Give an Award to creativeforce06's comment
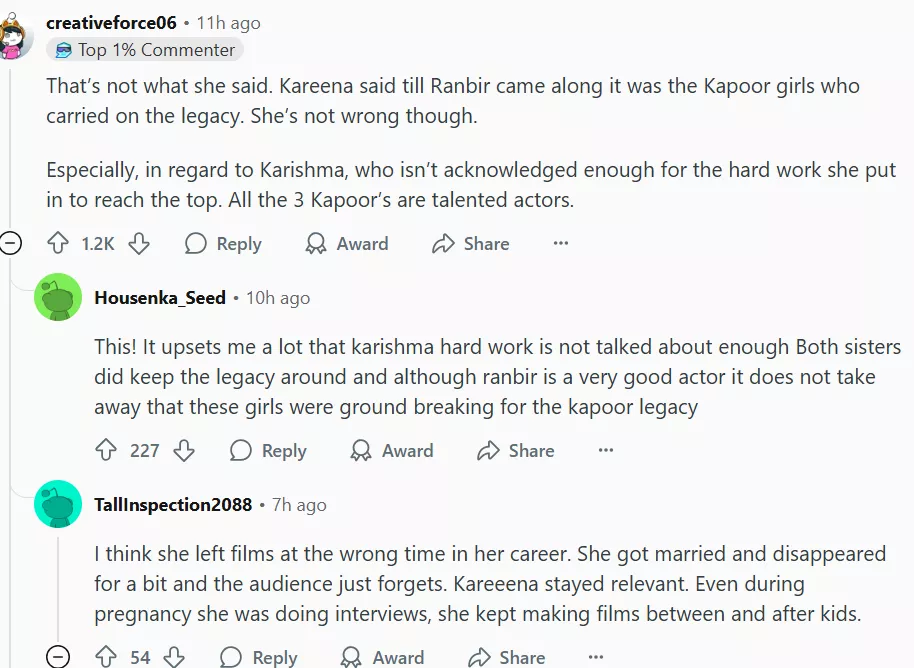 click(346, 243)
